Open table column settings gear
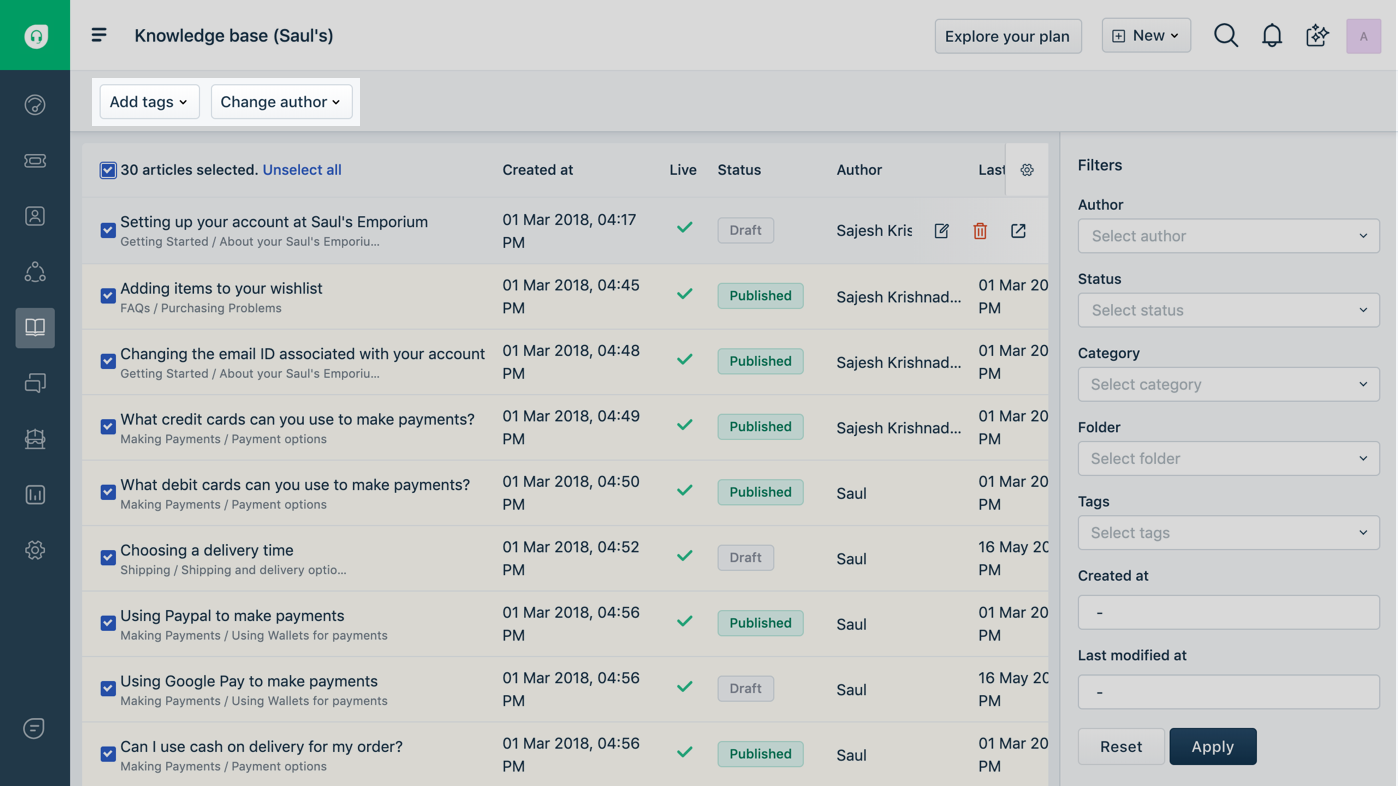 click(1027, 170)
